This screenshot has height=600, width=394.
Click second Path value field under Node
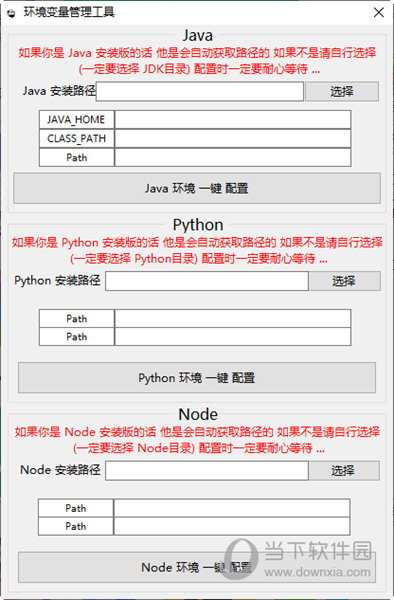[232, 526]
